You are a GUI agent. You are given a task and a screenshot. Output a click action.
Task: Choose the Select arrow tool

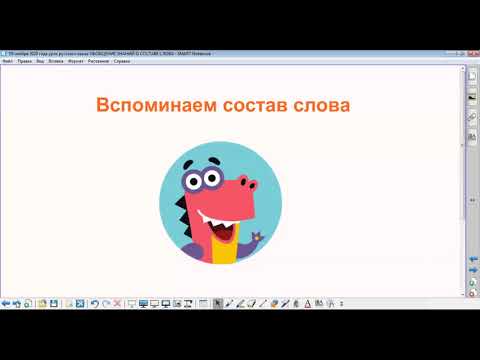pos(218,304)
